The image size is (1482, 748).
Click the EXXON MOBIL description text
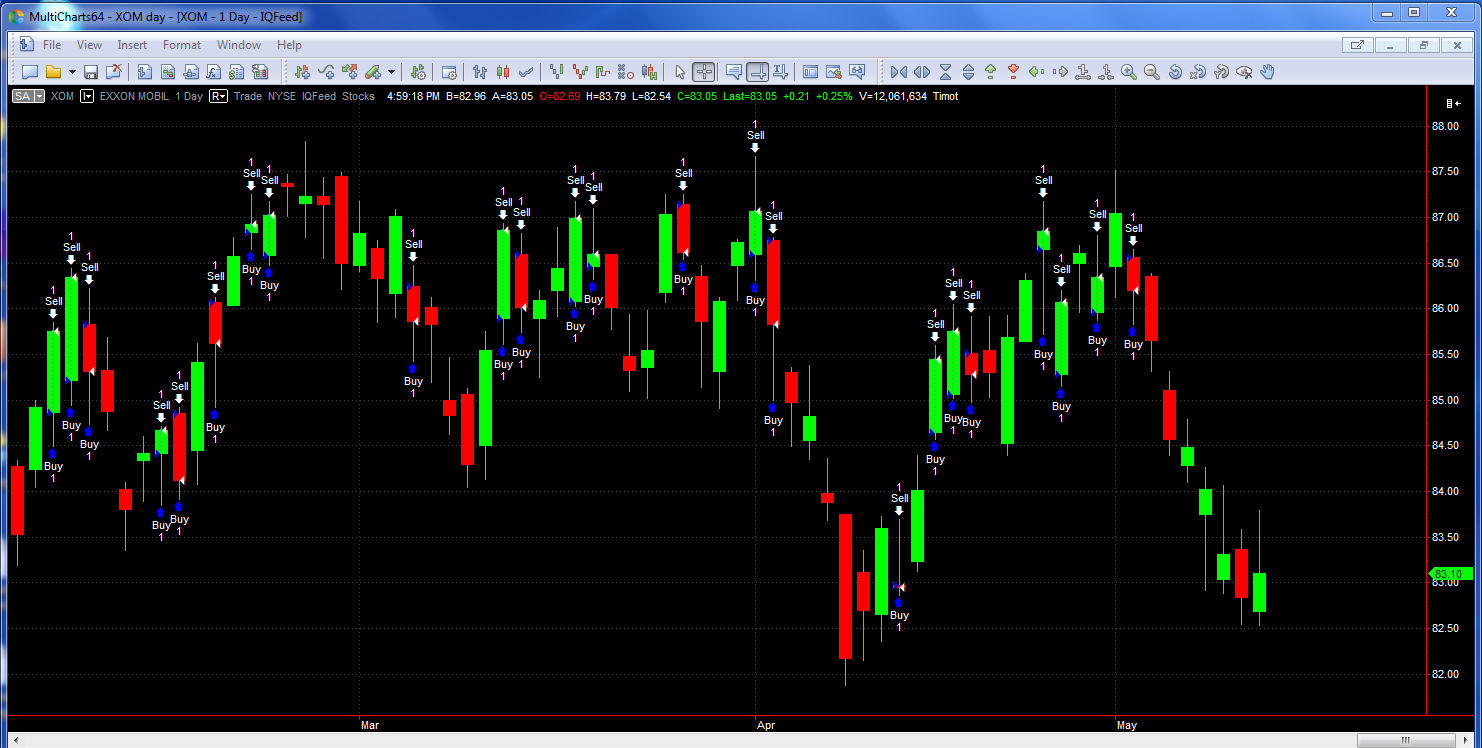pyautogui.click(x=134, y=96)
